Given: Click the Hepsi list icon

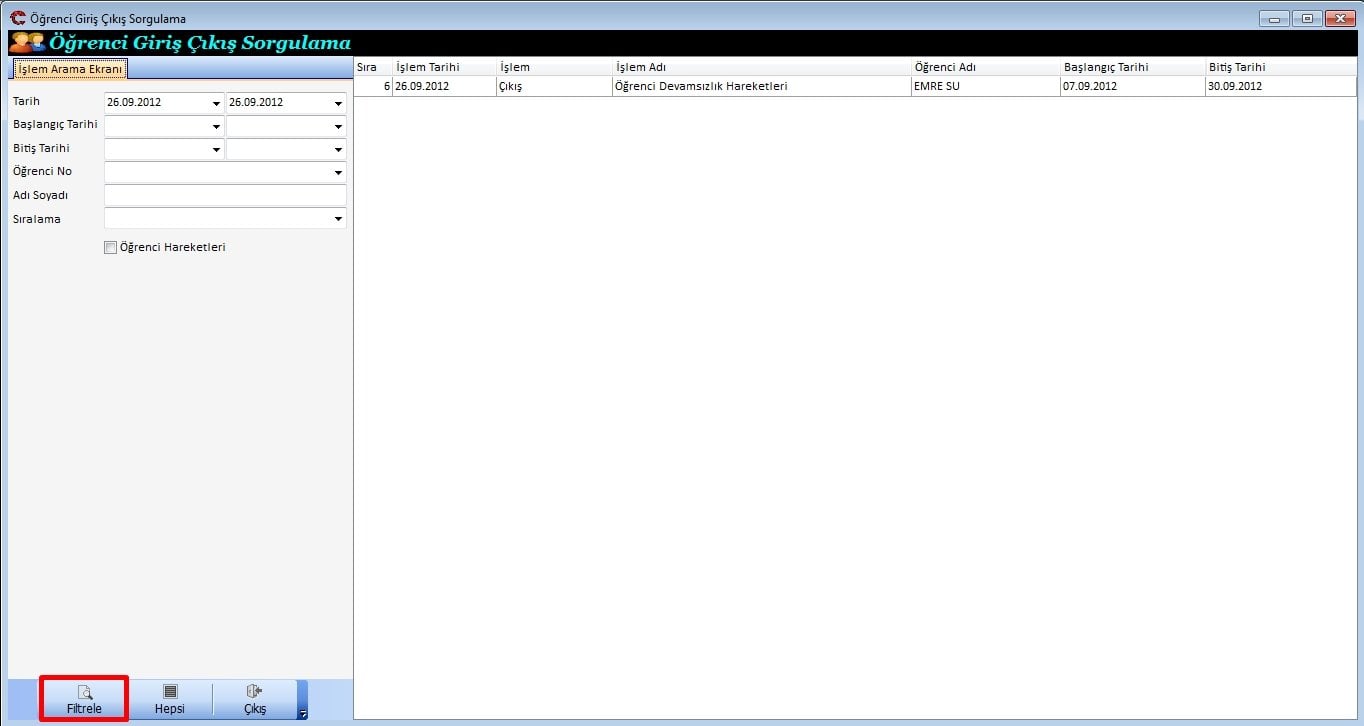Looking at the screenshot, I should (x=170, y=691).
